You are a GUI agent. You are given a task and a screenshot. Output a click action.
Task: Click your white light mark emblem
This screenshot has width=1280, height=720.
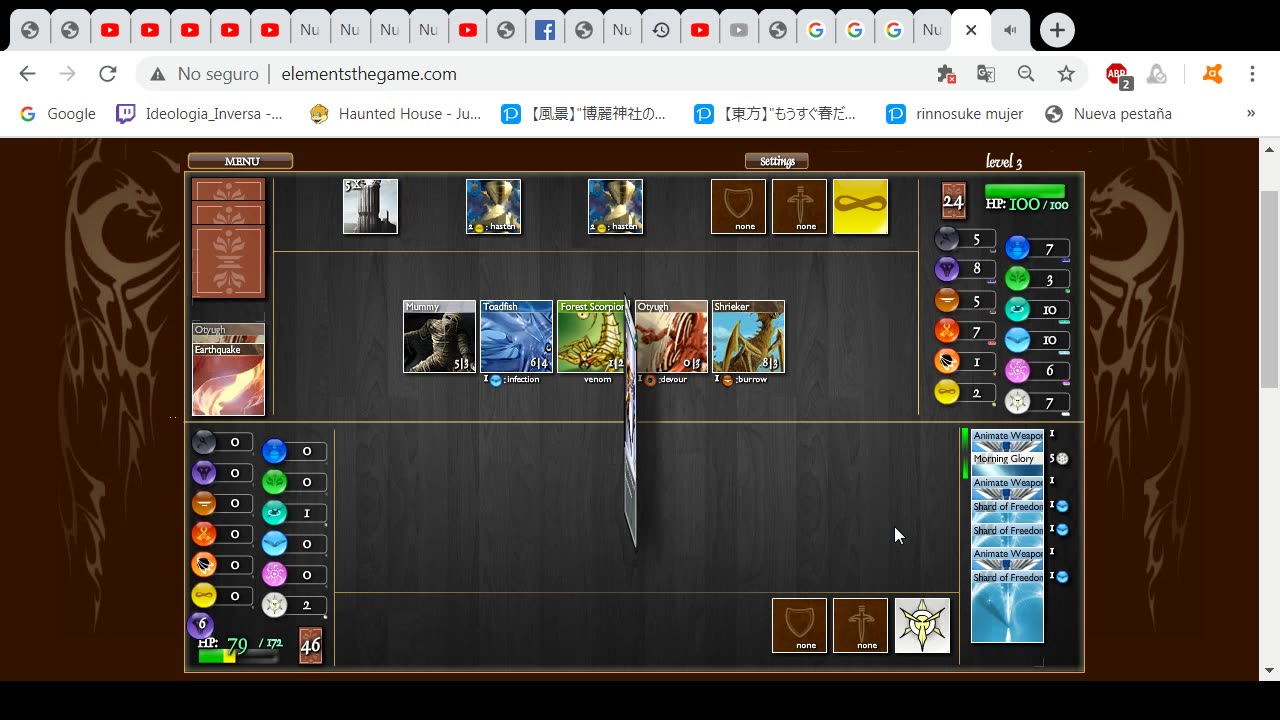pyautogui.click(x=922, y=625)
